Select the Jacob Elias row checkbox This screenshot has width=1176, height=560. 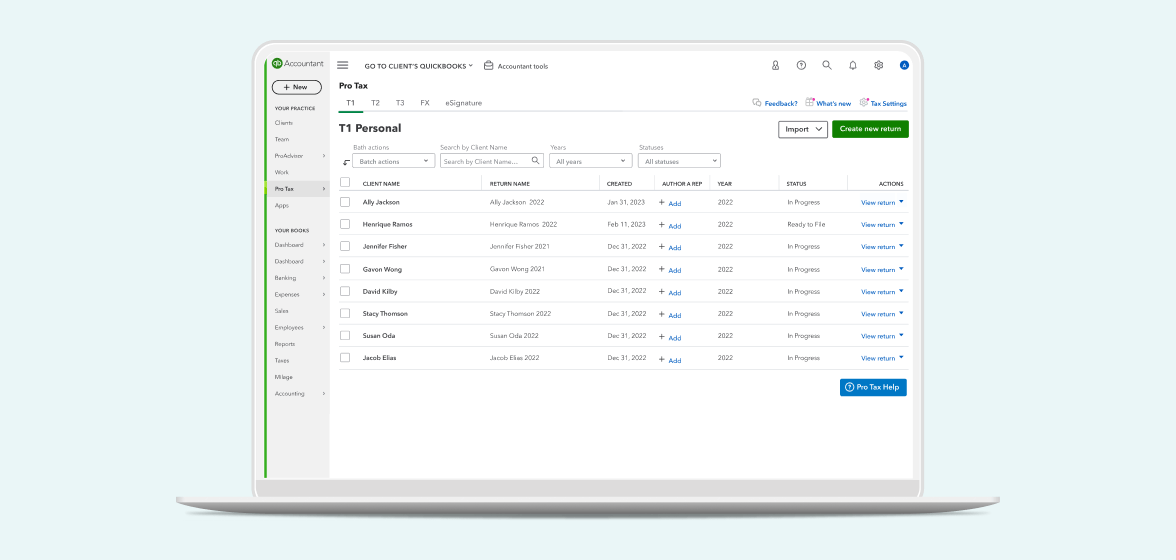[x=345, y=358]
